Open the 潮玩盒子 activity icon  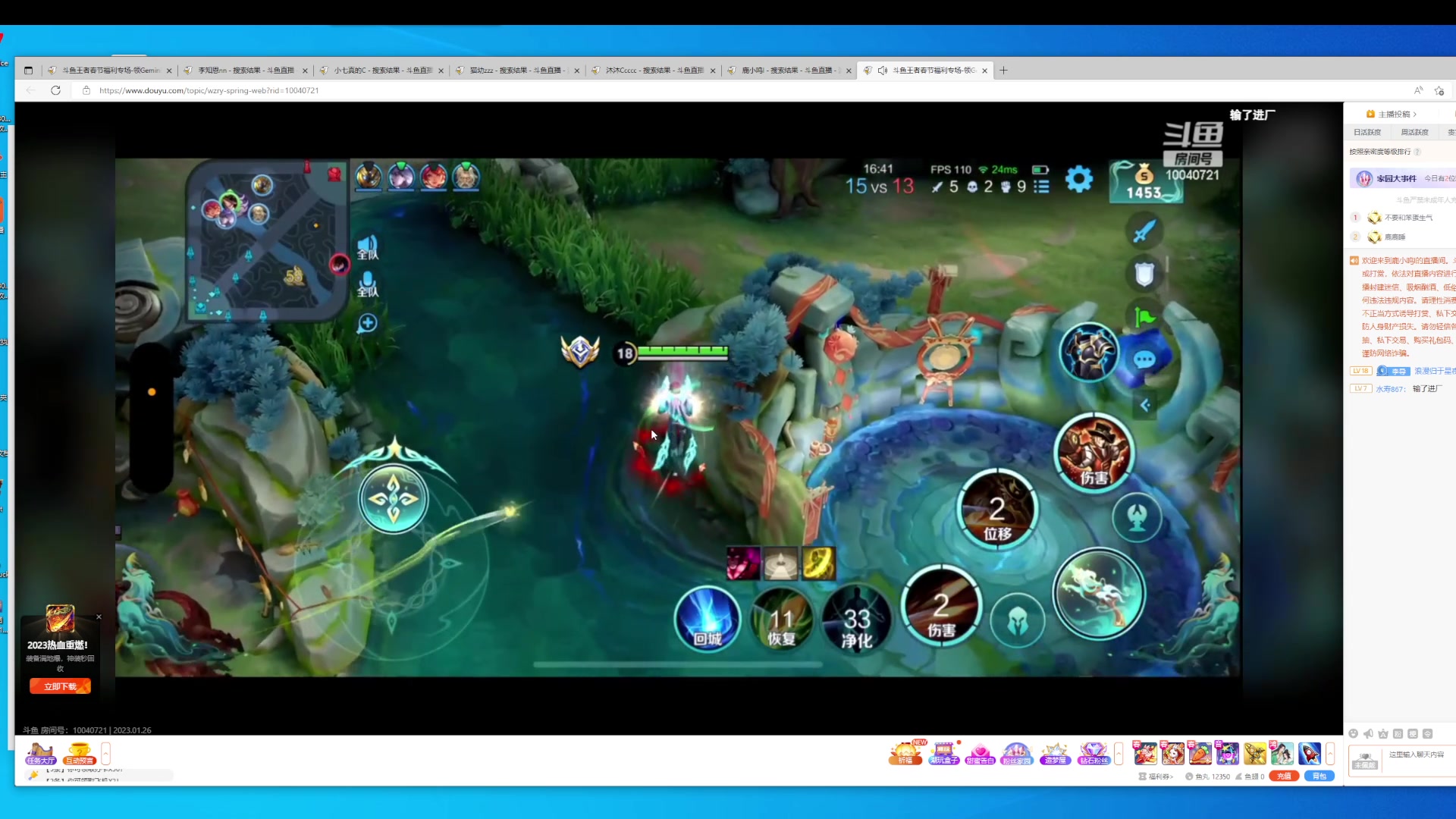[943, 753]
